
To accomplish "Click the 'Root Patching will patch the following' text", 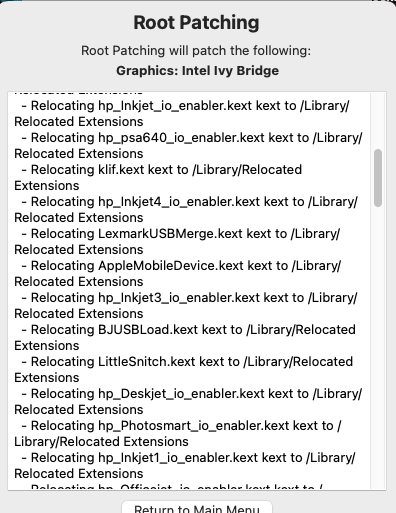I will click(196, 51).
